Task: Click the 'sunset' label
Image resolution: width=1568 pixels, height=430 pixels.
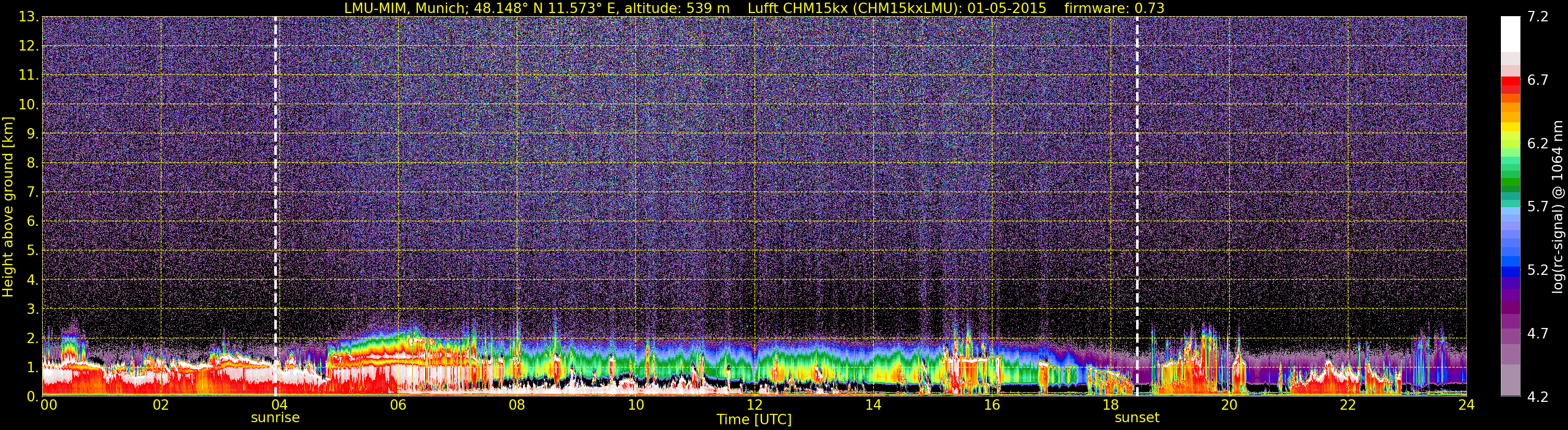Action: (1137, 418)
